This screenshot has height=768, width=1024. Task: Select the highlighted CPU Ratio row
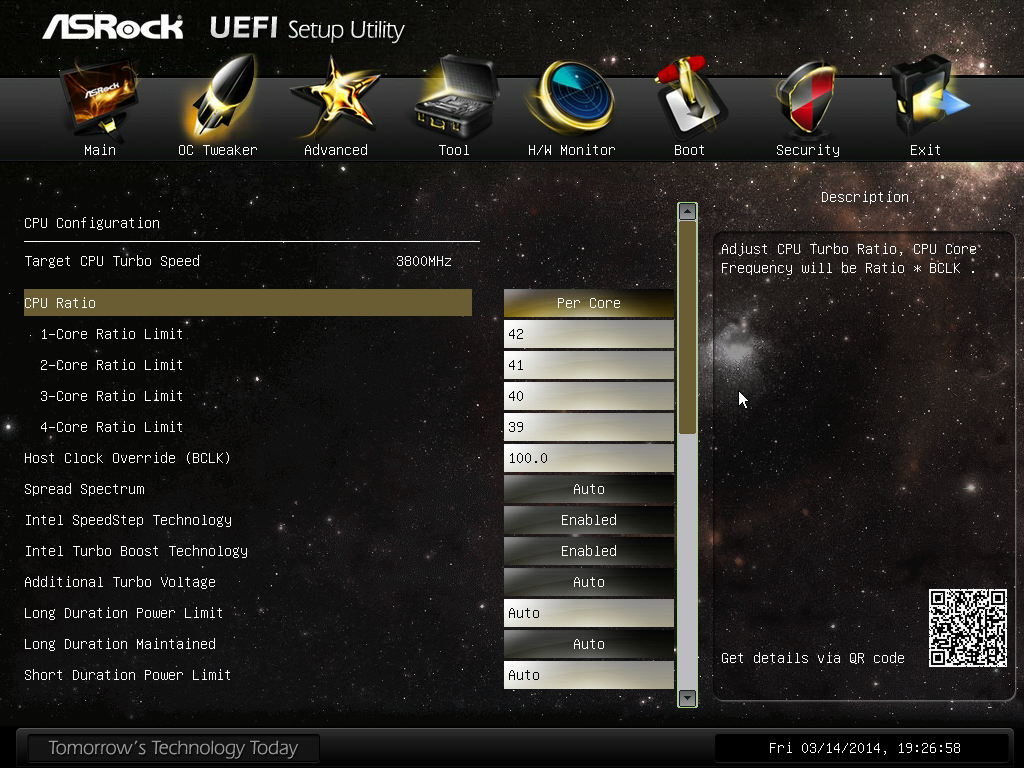(248, 303)
